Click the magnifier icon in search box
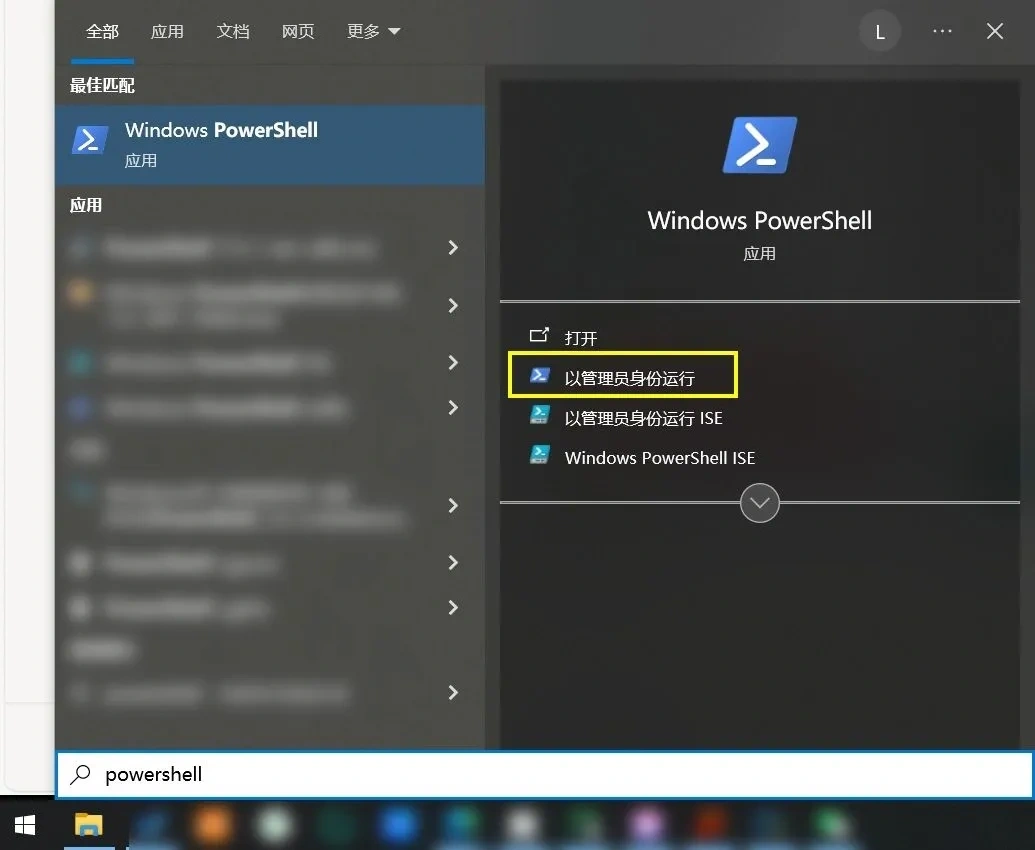 coord(81,774)
